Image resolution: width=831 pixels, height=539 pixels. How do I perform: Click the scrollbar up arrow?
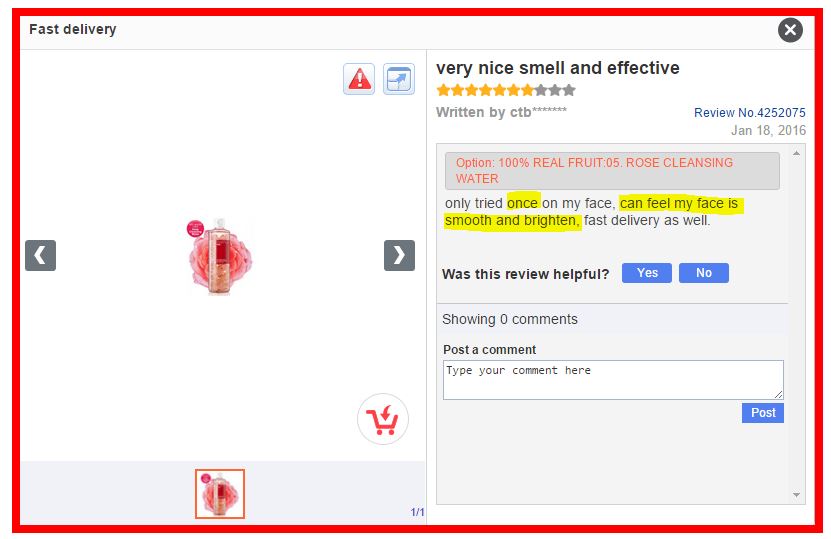pyautogui.click(x=796, y=153)
